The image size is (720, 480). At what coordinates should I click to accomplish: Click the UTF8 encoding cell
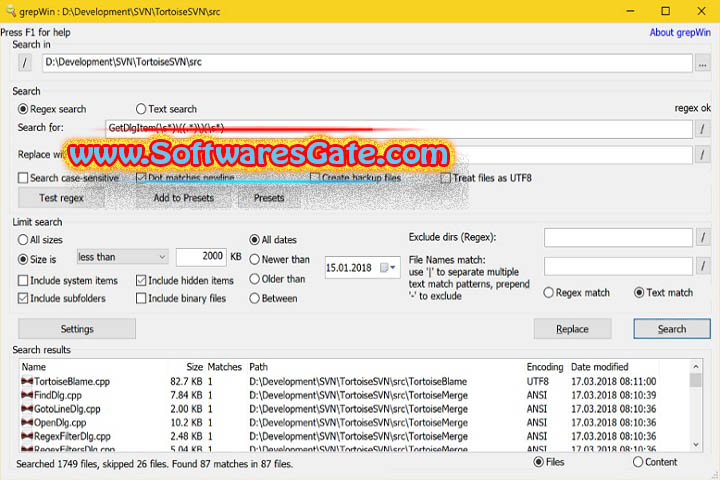click(538, 381)
